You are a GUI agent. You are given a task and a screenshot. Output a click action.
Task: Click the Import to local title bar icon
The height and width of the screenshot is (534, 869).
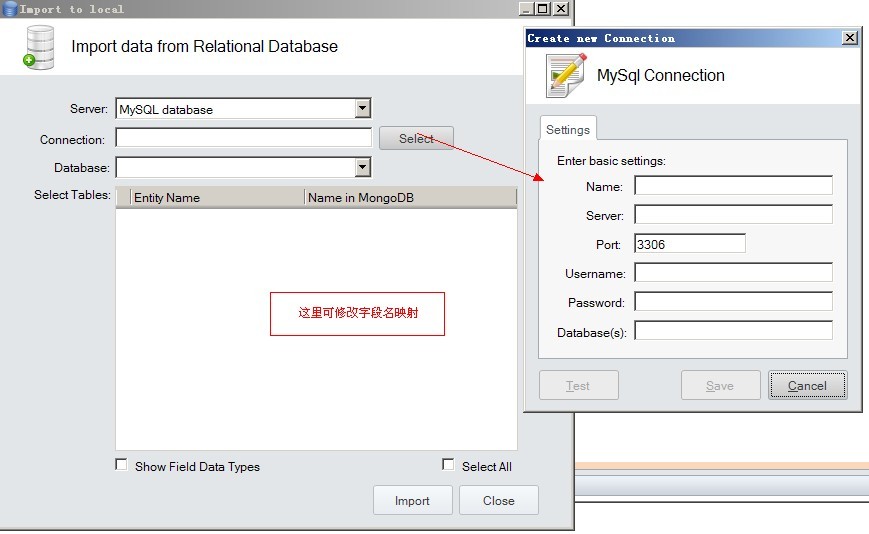click(9, 8)
